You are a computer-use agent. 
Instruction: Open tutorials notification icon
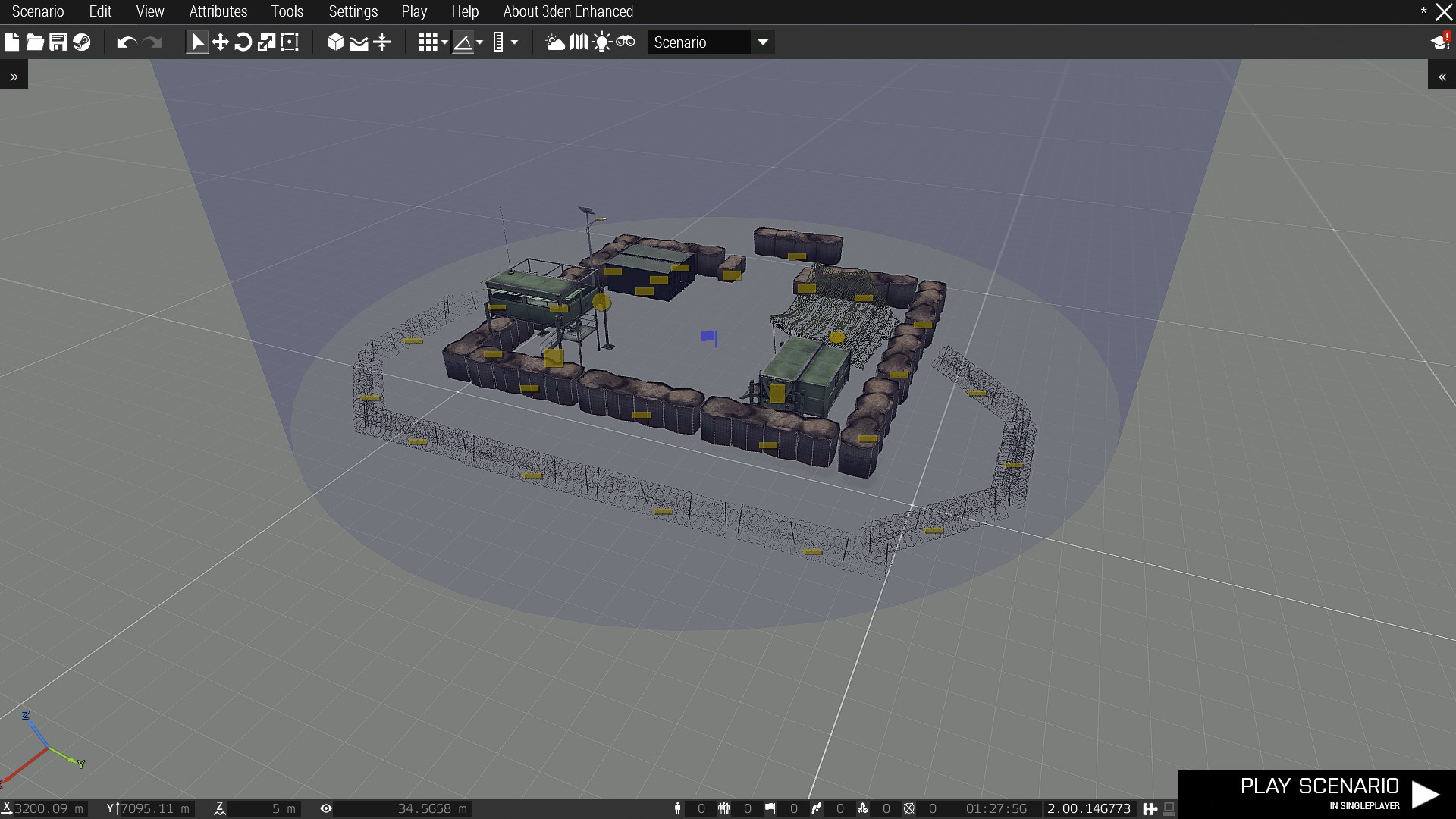(1440, 42)
